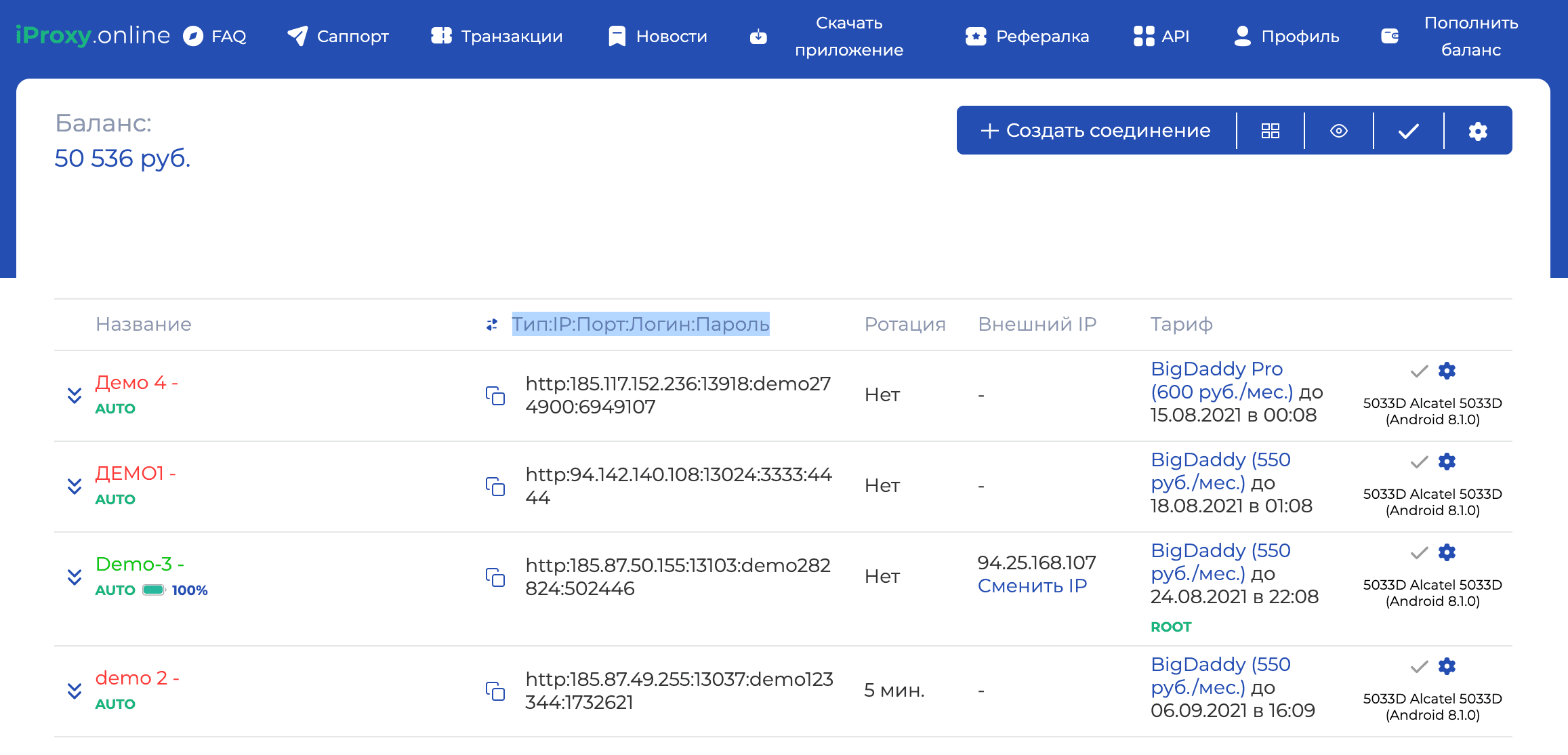Click the Скачать приложение download icon

(x=758, y=36)
